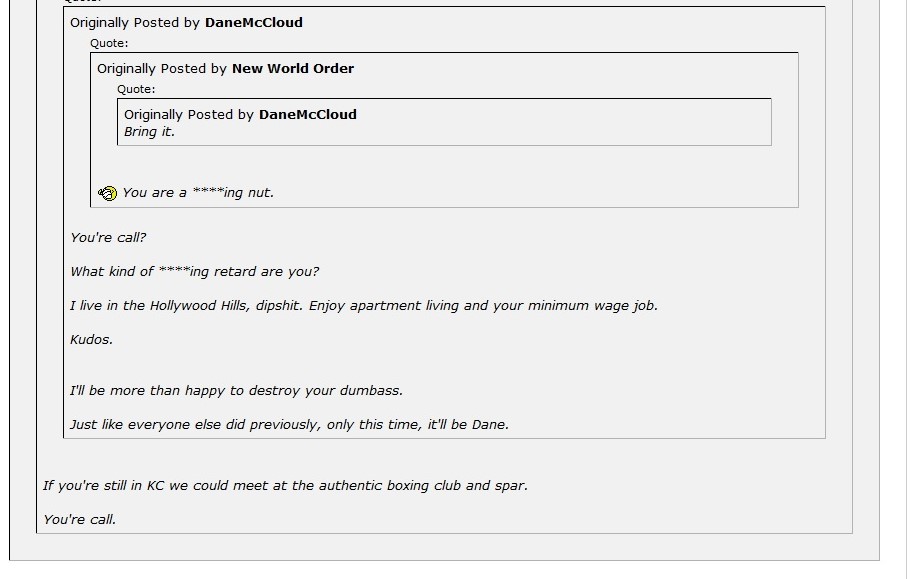Click the authentic boxing club sentence

pyautogui.click(x=285, y=485)
